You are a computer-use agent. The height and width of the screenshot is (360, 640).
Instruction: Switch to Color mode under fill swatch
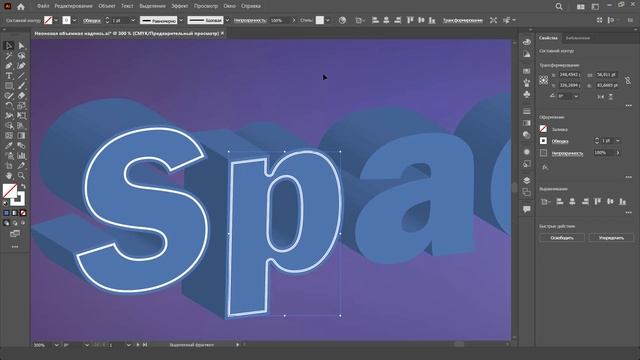pos(6,213)
